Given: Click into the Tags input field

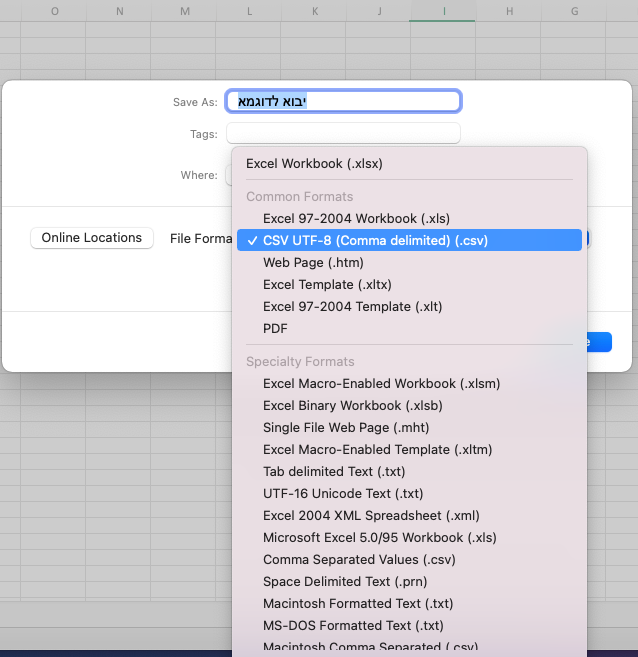Looking at the screenshot, I should [344, 133].
